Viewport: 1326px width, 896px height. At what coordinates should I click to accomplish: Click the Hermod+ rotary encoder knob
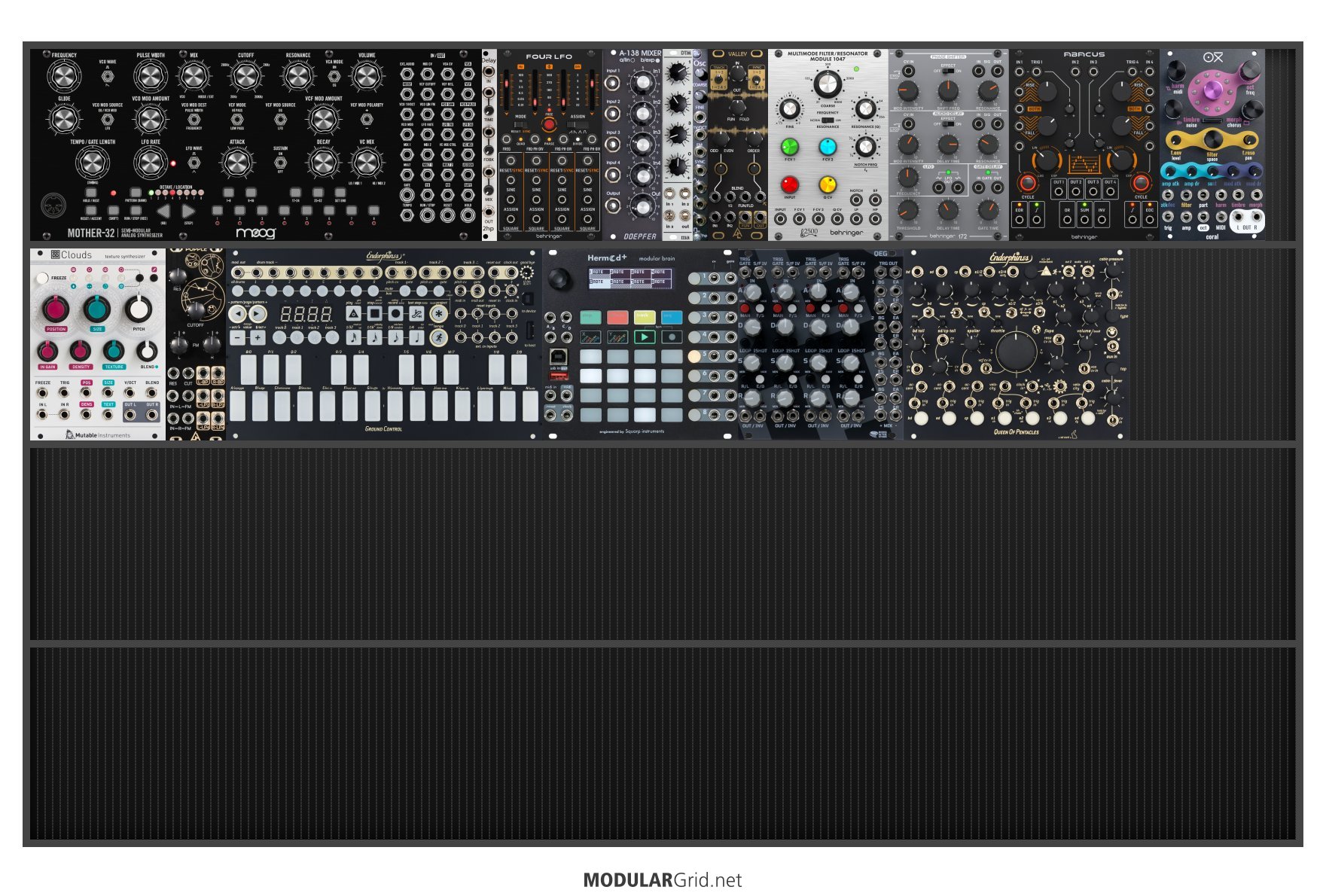click(x=560, y=279)
